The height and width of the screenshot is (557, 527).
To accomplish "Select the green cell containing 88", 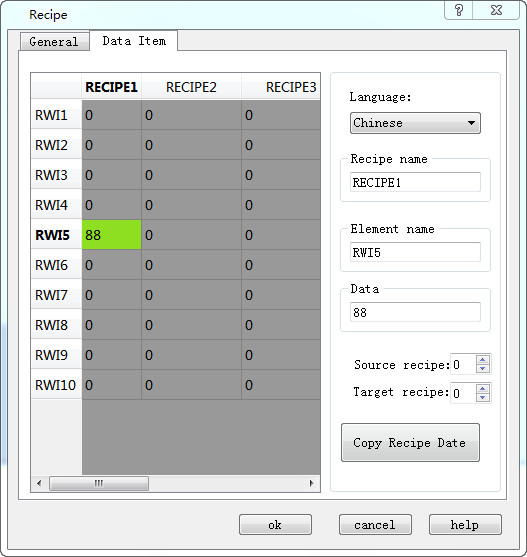I will pos(112,235).
